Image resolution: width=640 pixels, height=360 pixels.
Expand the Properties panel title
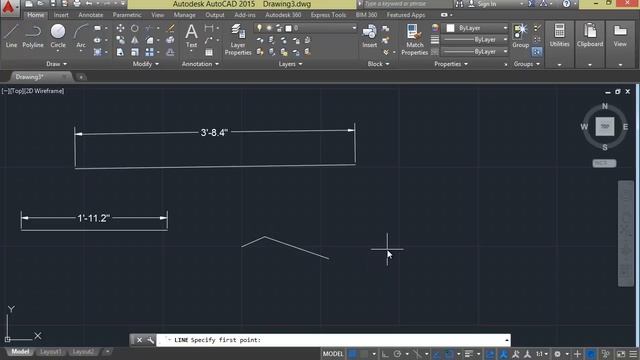451,64
